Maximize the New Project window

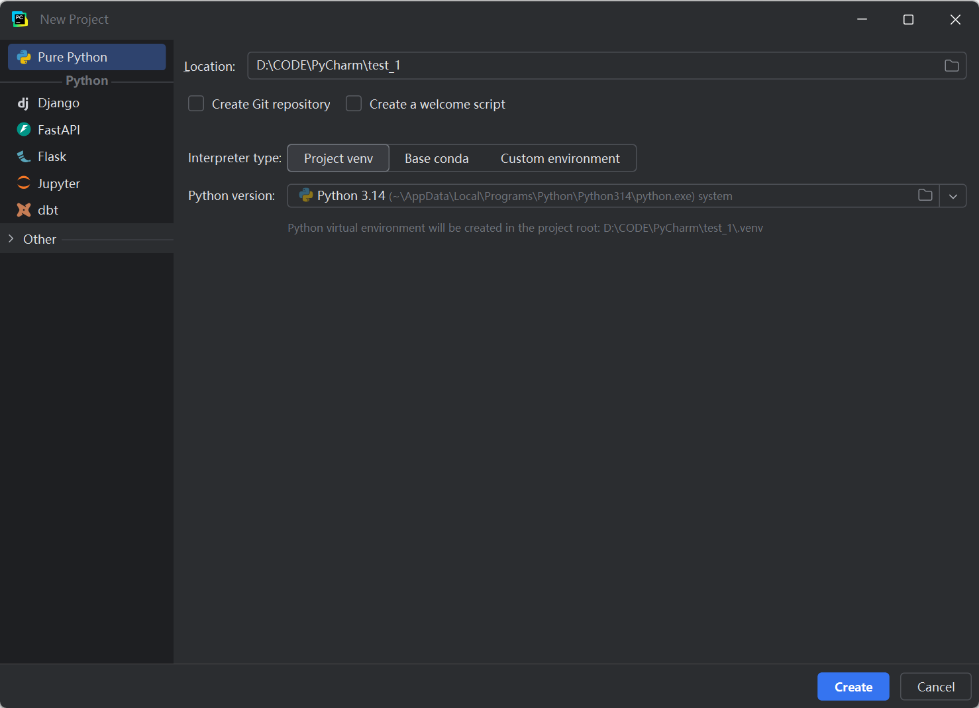coord(908,19)
